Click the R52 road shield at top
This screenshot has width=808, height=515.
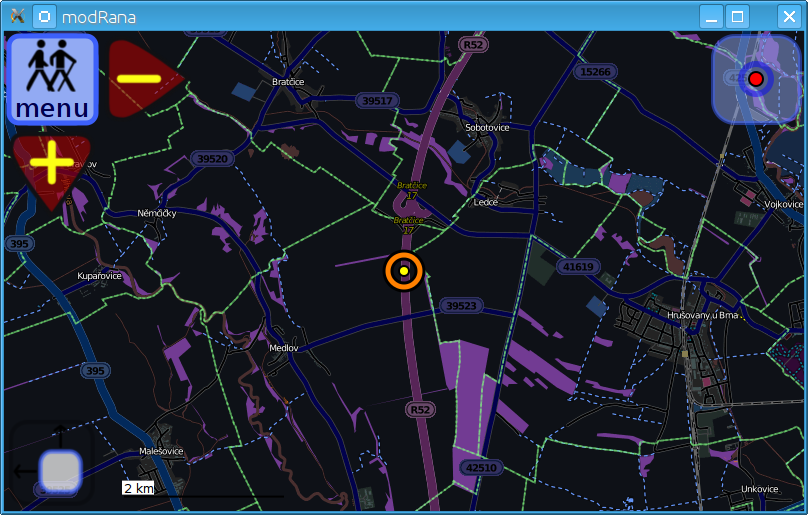(x=473, y=45)
